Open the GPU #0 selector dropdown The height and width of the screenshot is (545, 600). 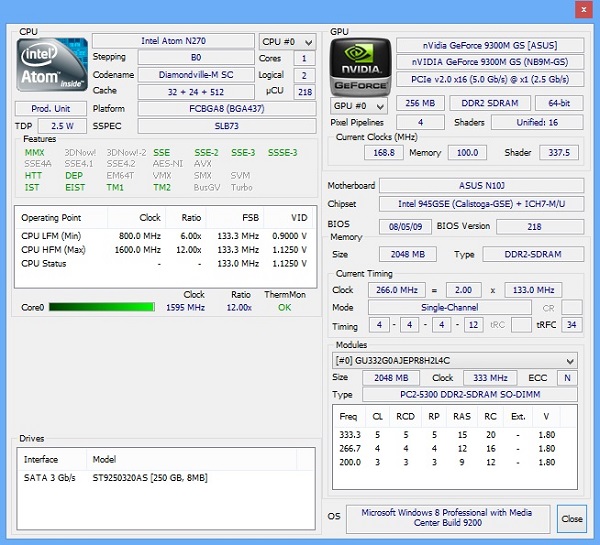coord(359,106)
